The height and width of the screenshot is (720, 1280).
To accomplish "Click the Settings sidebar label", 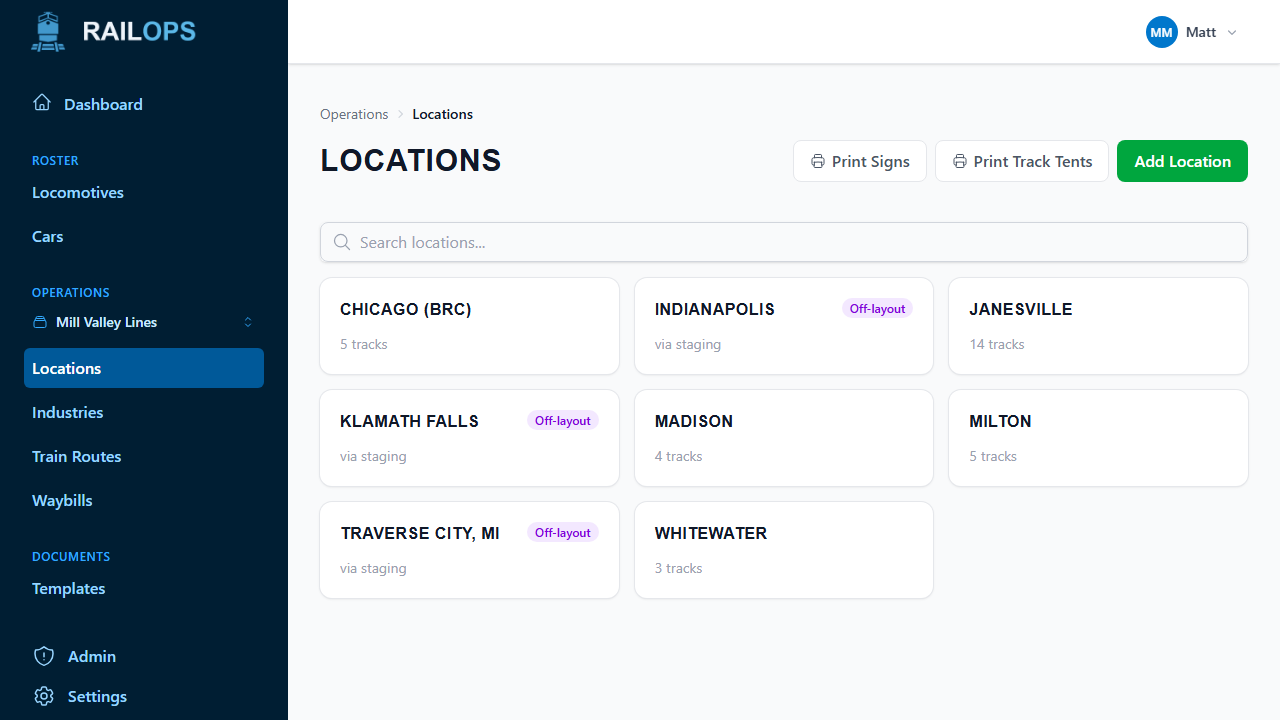I will pos(97,696).
